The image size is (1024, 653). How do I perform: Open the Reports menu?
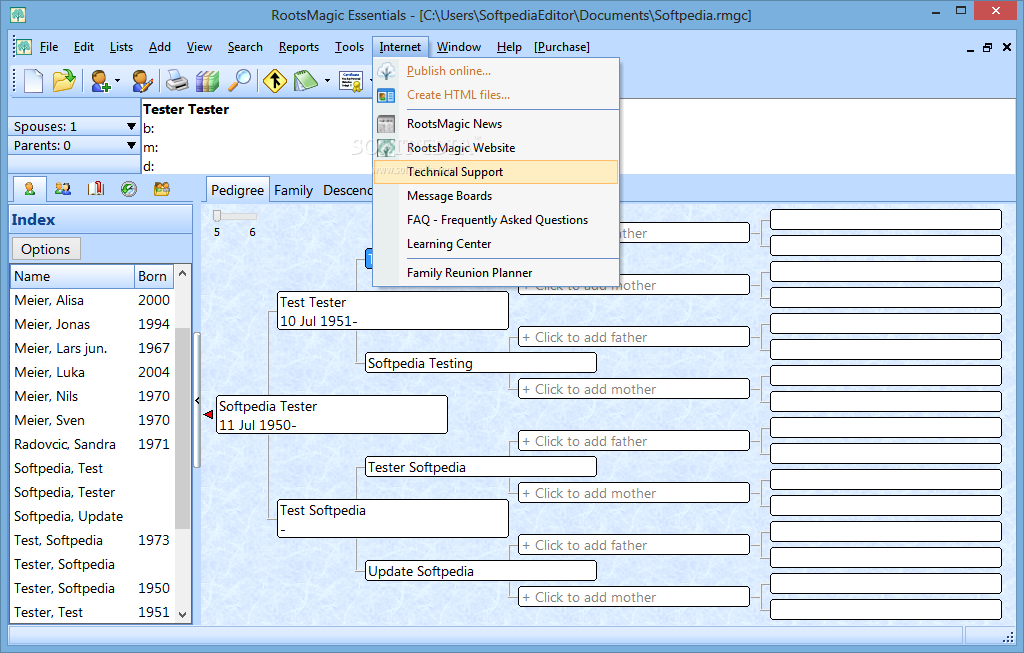(298, 47)
